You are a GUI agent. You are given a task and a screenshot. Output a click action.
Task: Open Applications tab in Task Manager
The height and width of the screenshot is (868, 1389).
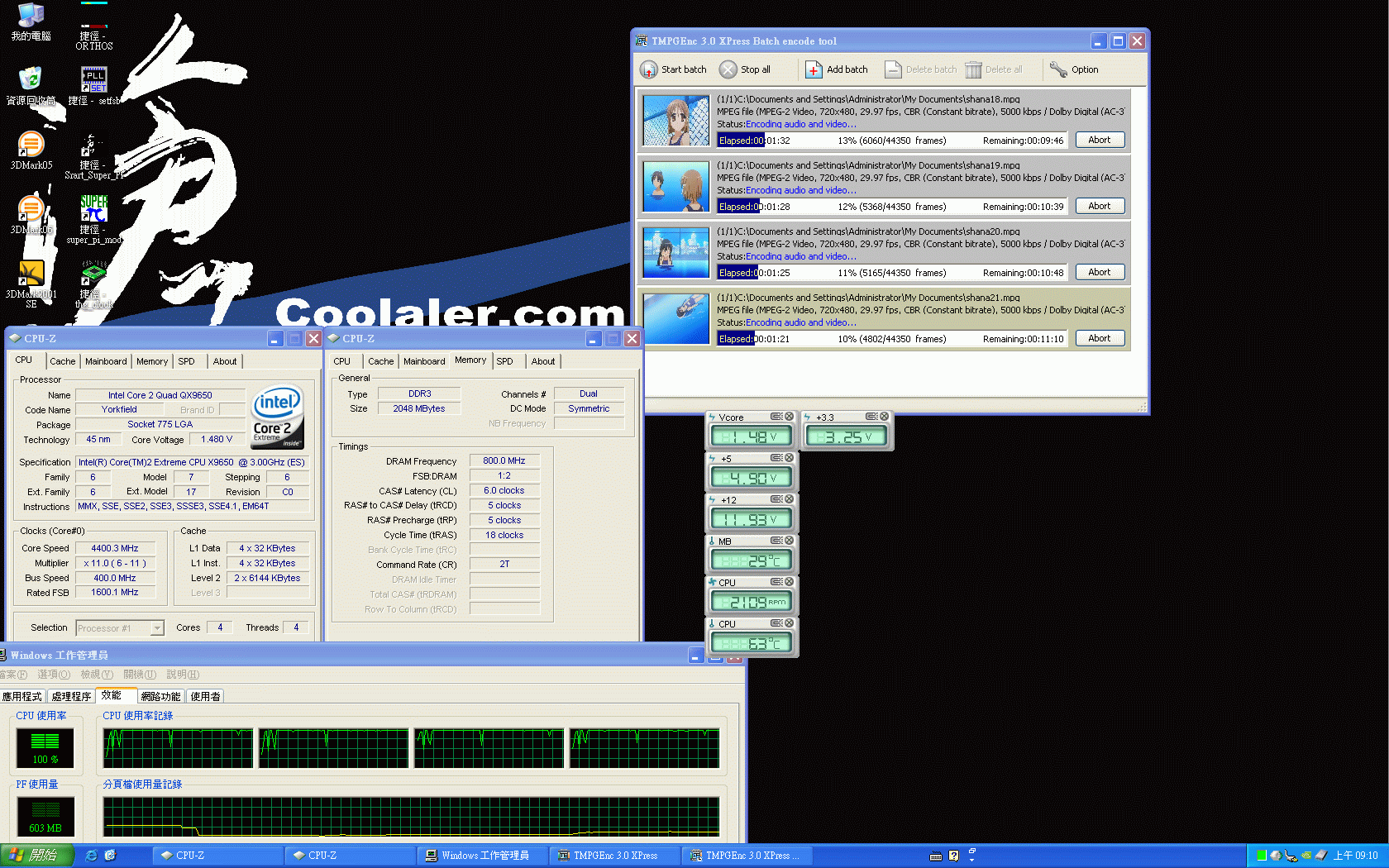click(x=22, y=696)
